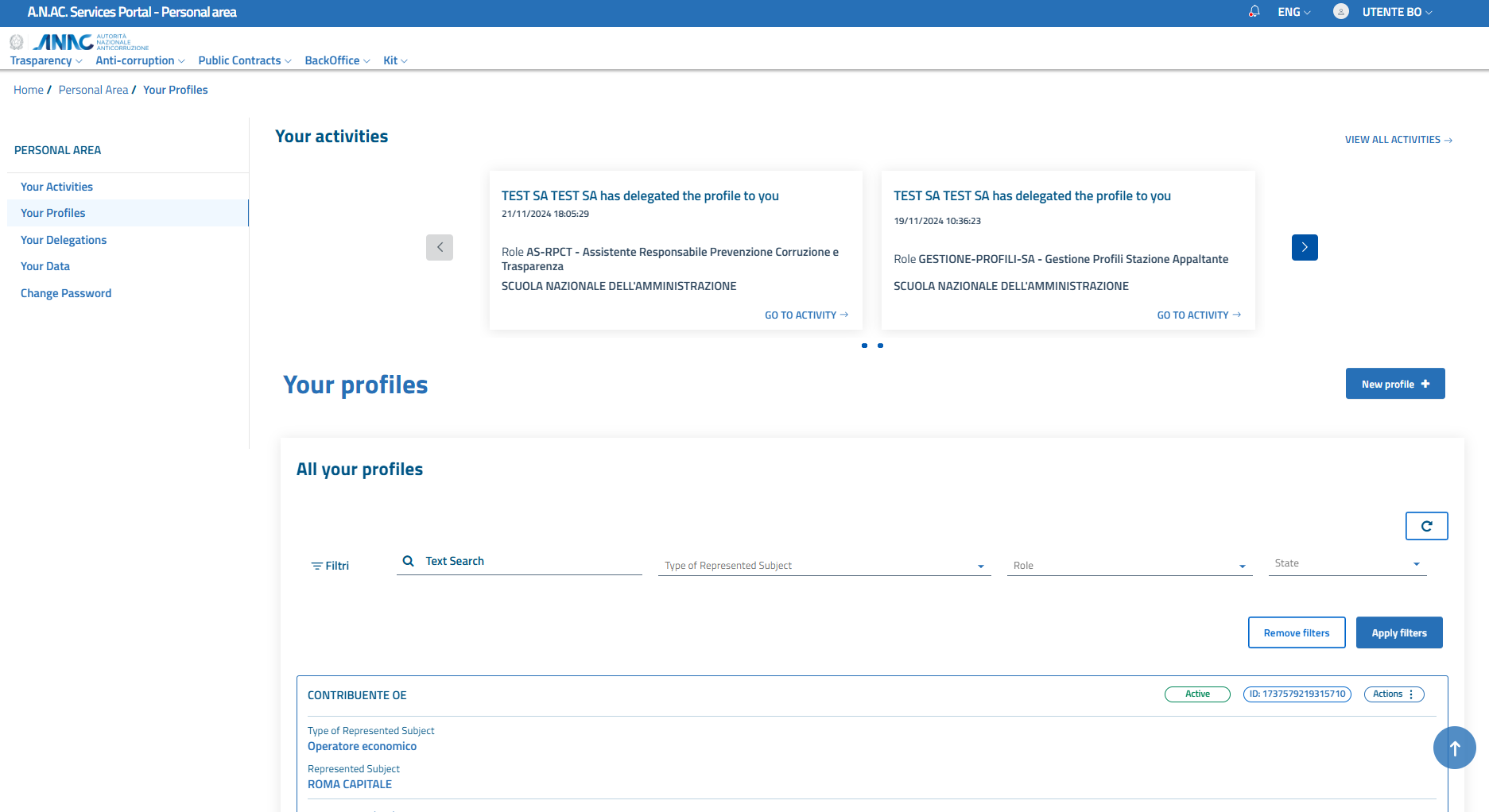The width and height of the screenshot is (1489, 812).
Task: Open the ENG language dropdown
Action: [1293, 12]
